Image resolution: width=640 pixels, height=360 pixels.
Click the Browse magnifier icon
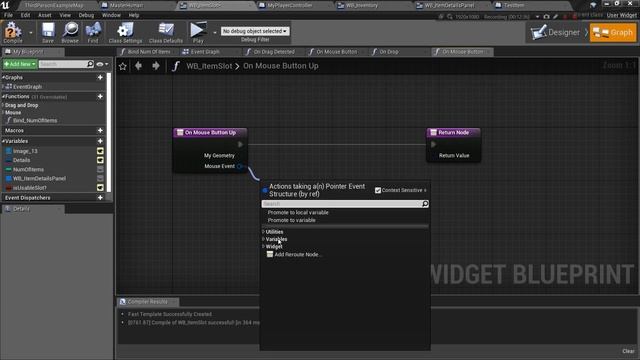pos(70,32)
